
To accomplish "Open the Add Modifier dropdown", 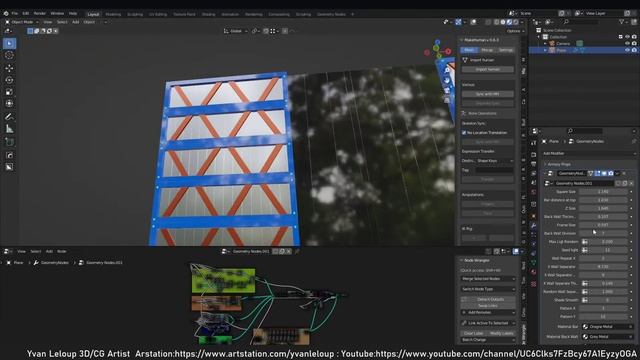I will point(589,153).
